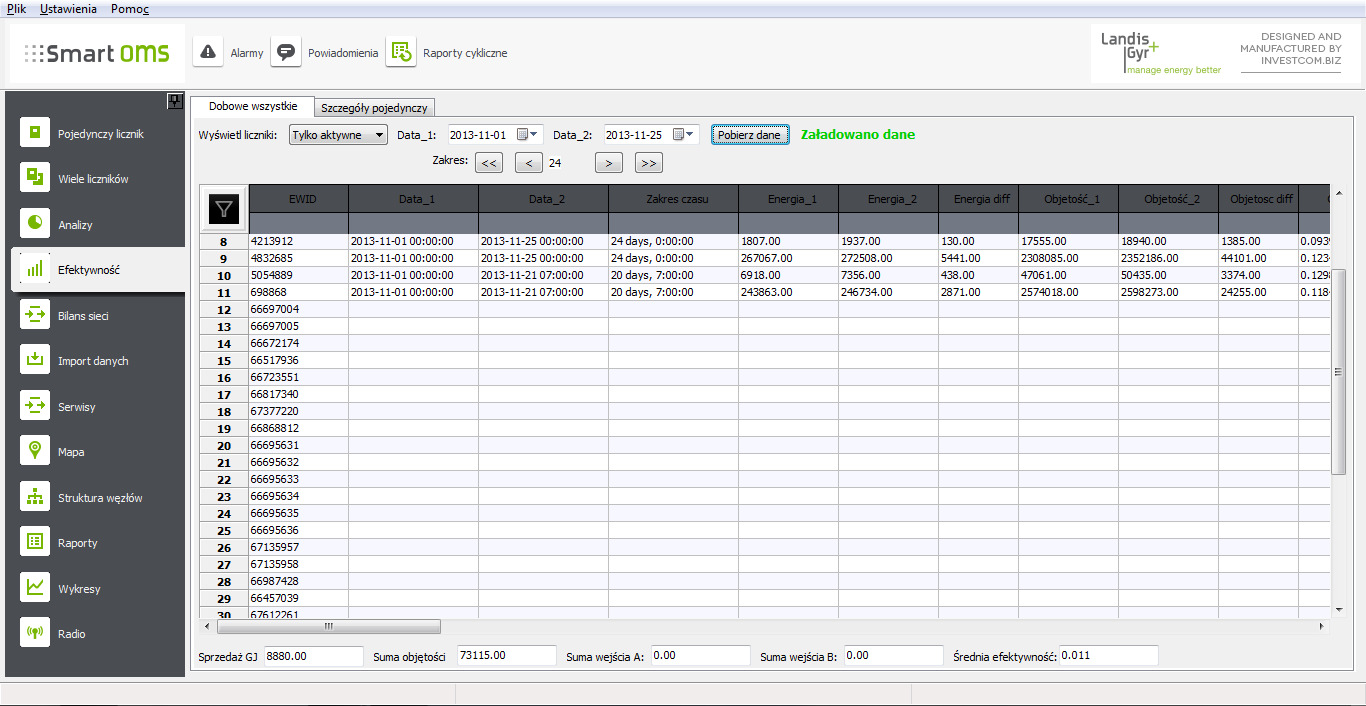
Task: Click the Suma objętości field
Action: click(x=506, y=656)
